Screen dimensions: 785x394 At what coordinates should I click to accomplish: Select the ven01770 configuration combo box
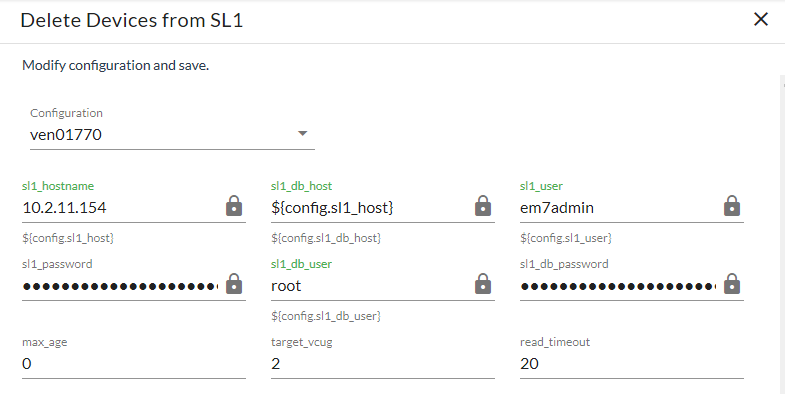(172, 135)
